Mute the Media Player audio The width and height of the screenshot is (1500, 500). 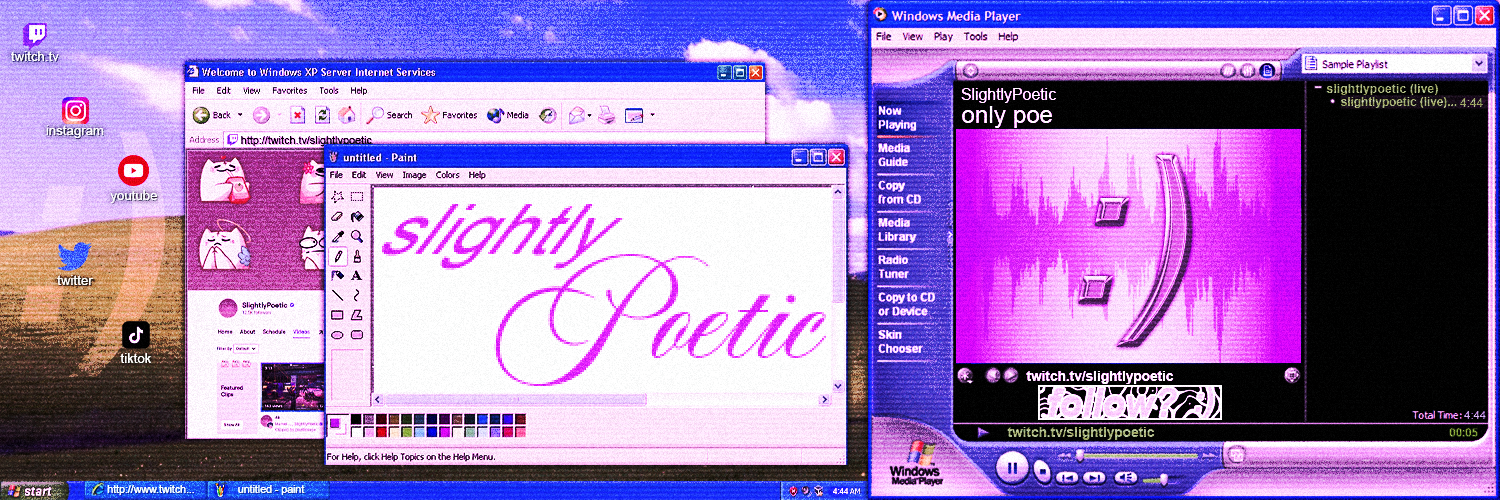coord(1125,478)
